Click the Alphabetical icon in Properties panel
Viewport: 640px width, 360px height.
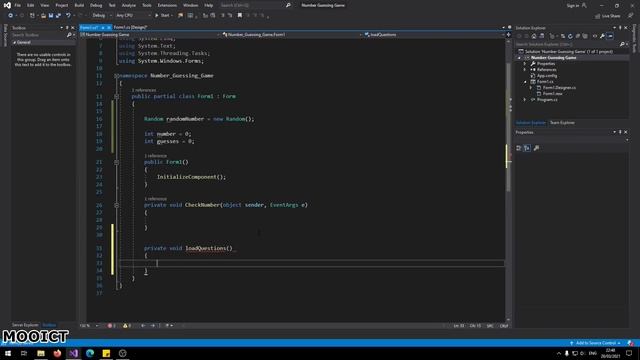(x=527, y=148)
